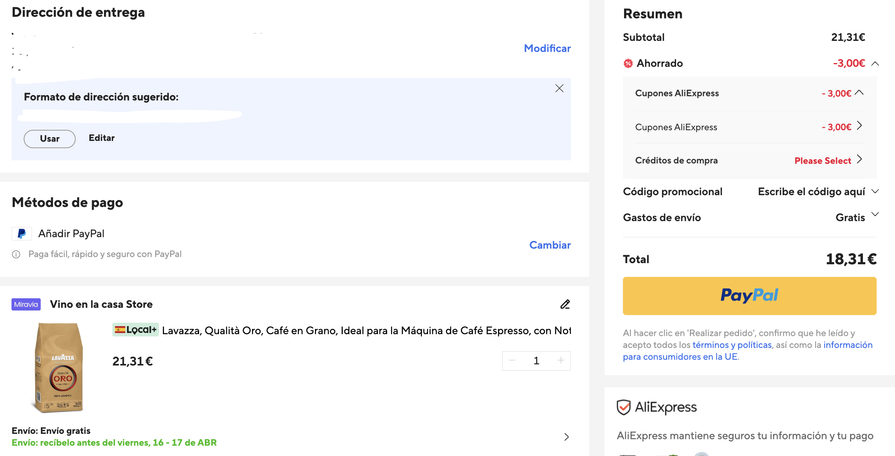
Task: Open the second Cupones AliExpress row arrow
Action: pos(859,126)
